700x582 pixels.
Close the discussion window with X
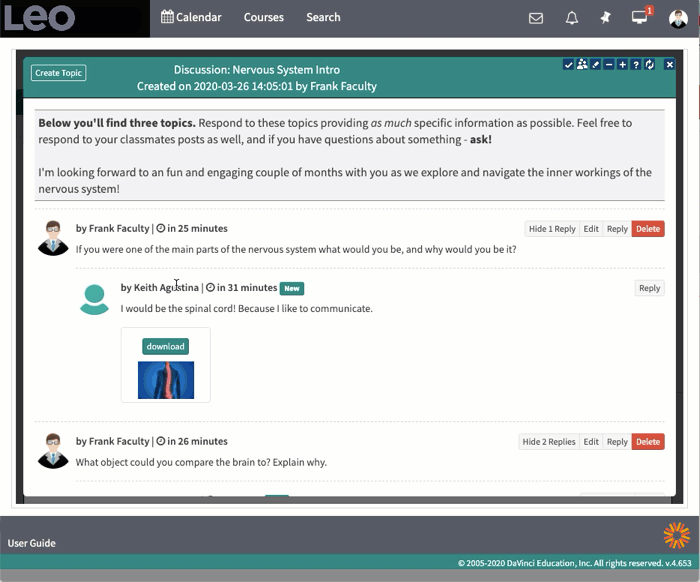[670, 65]
